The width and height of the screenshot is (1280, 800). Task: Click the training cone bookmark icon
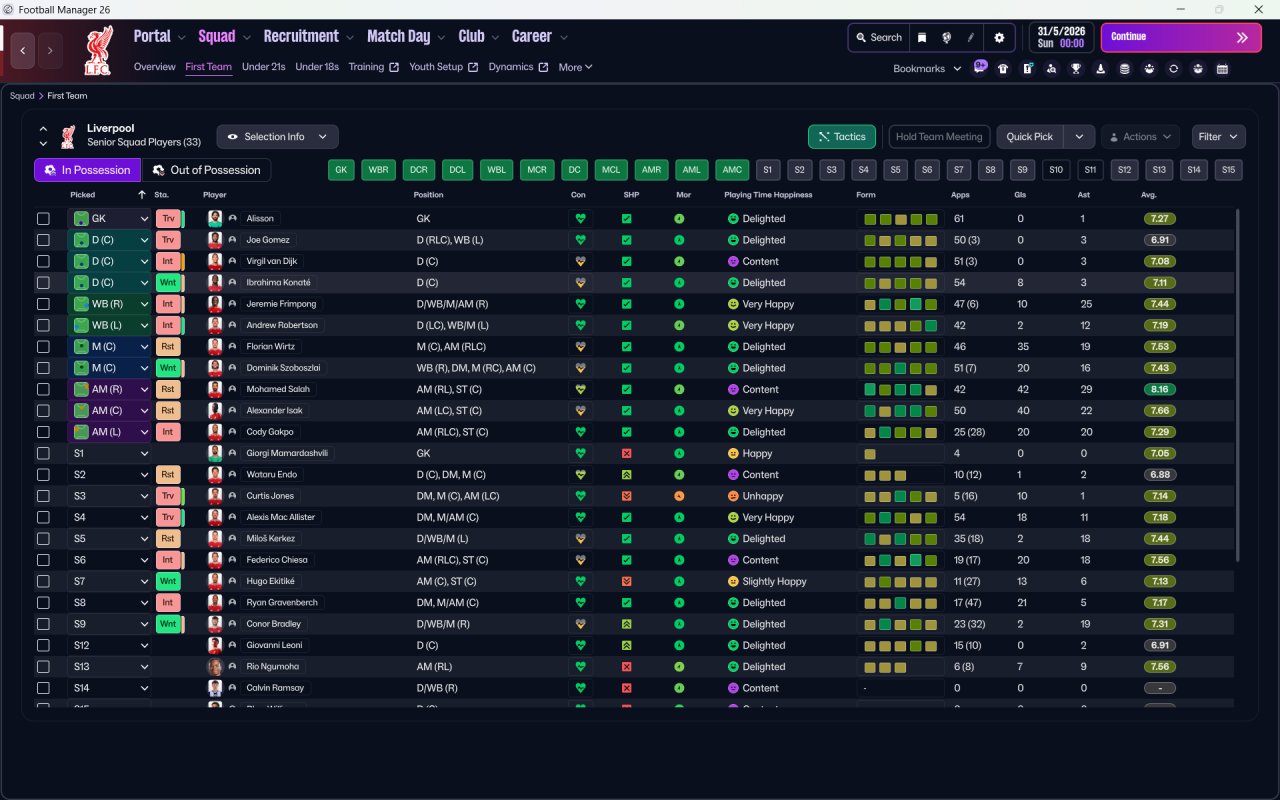click(x=1101, y=69)
